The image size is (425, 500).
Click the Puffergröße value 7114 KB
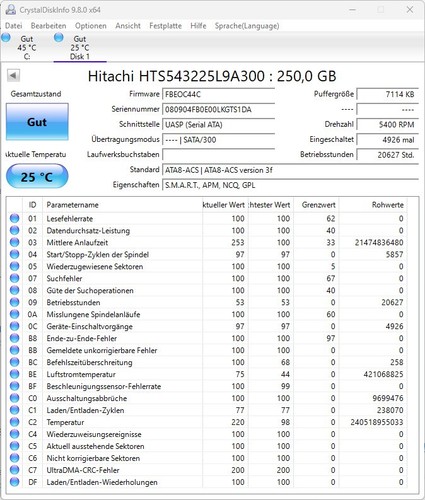[387, 94]
